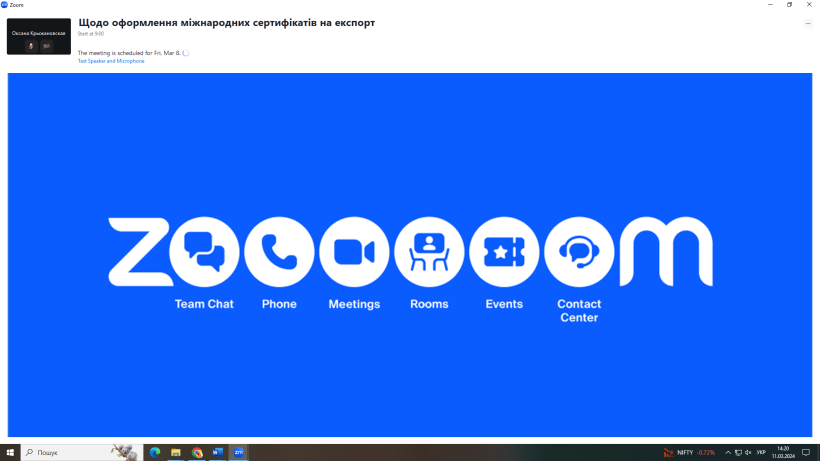The width and height of the screenshot is (820, 461).
Task: Open the clock showing 14:20 11.03.2024
Action: click(783, 453)
